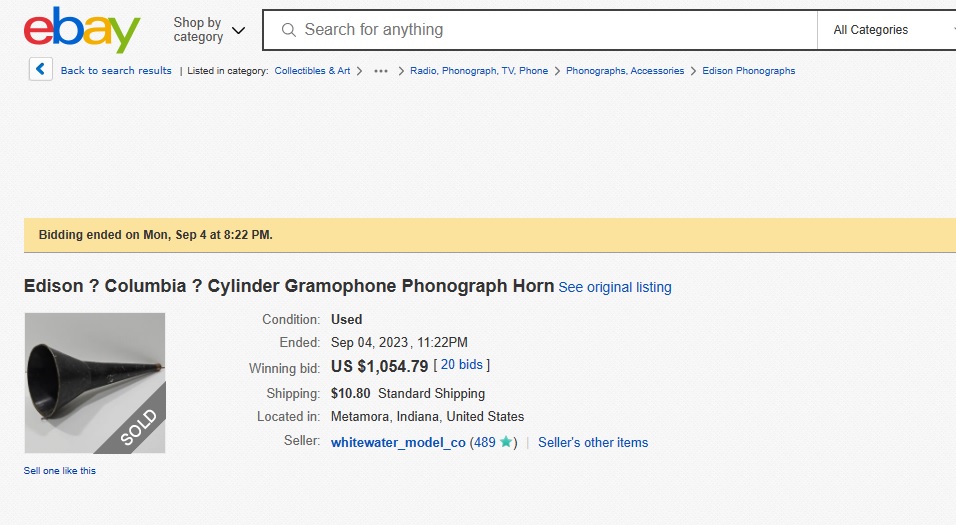
Task: View the 20 bids history
Action: tap(461, 365)
